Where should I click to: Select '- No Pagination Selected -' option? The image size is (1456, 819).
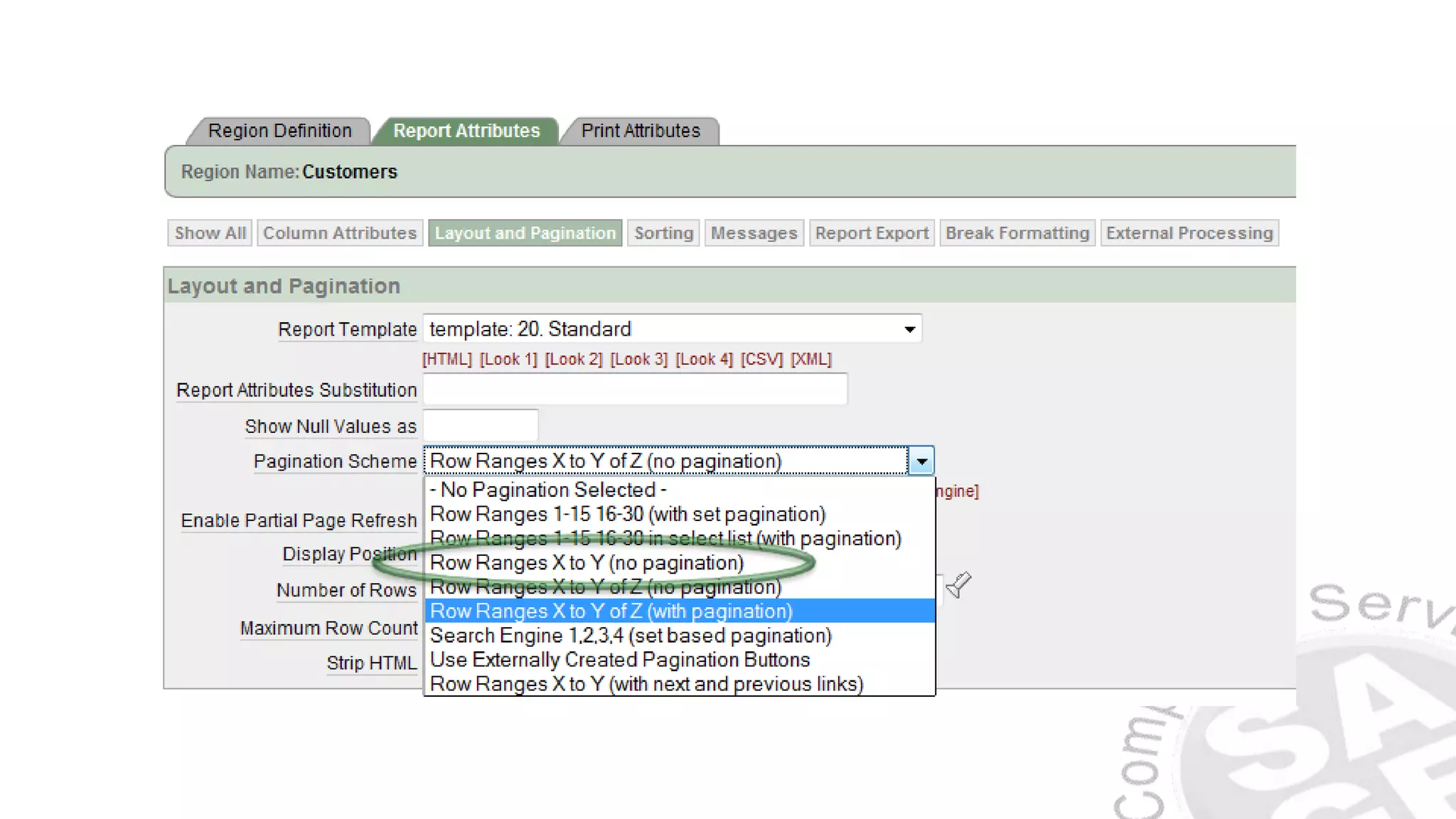point(548,490)
